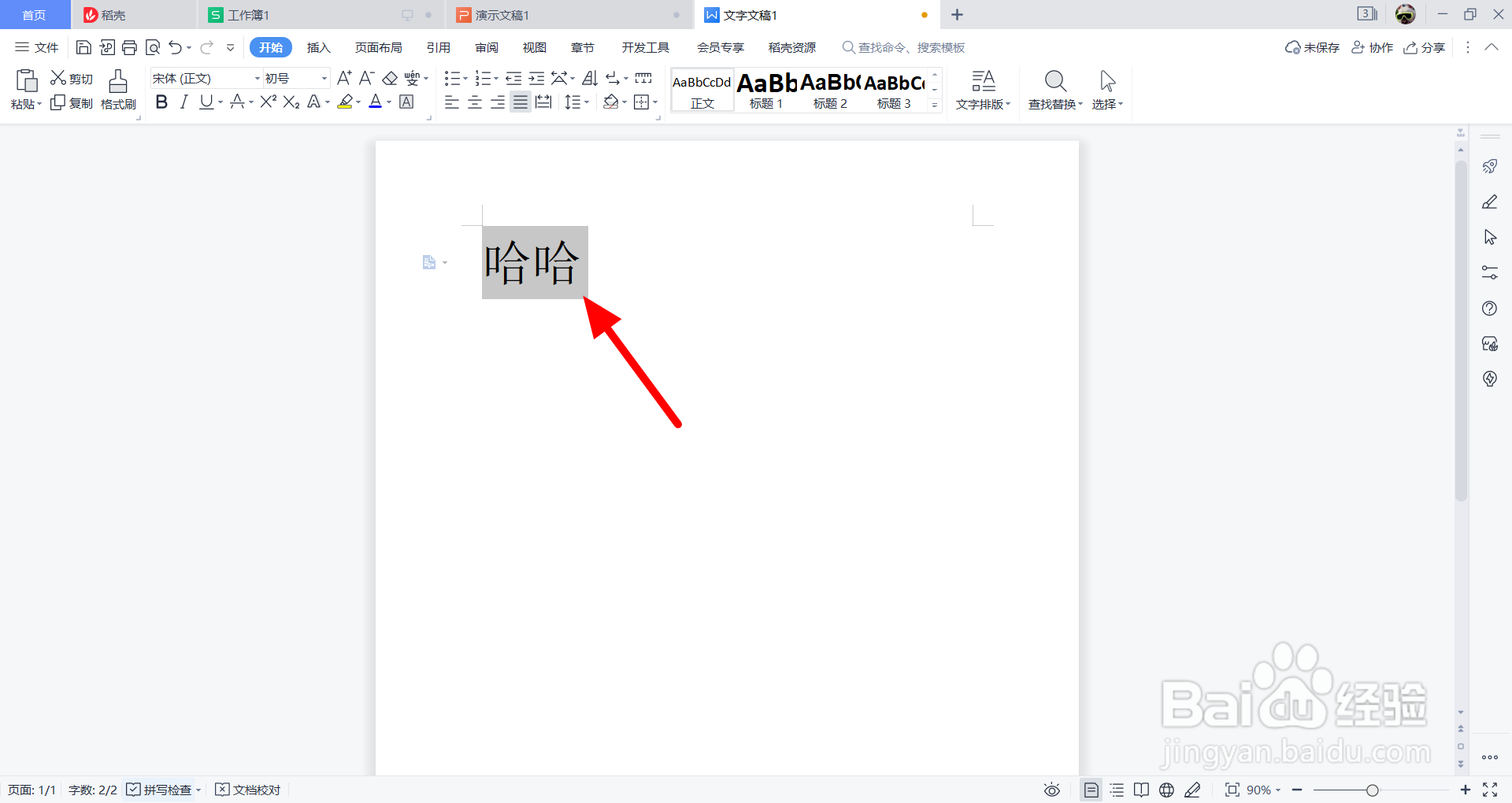This screenshot has height=803, width=1512.
Task: Open the 文字排版 text layout menu
Action: [983, 91]
